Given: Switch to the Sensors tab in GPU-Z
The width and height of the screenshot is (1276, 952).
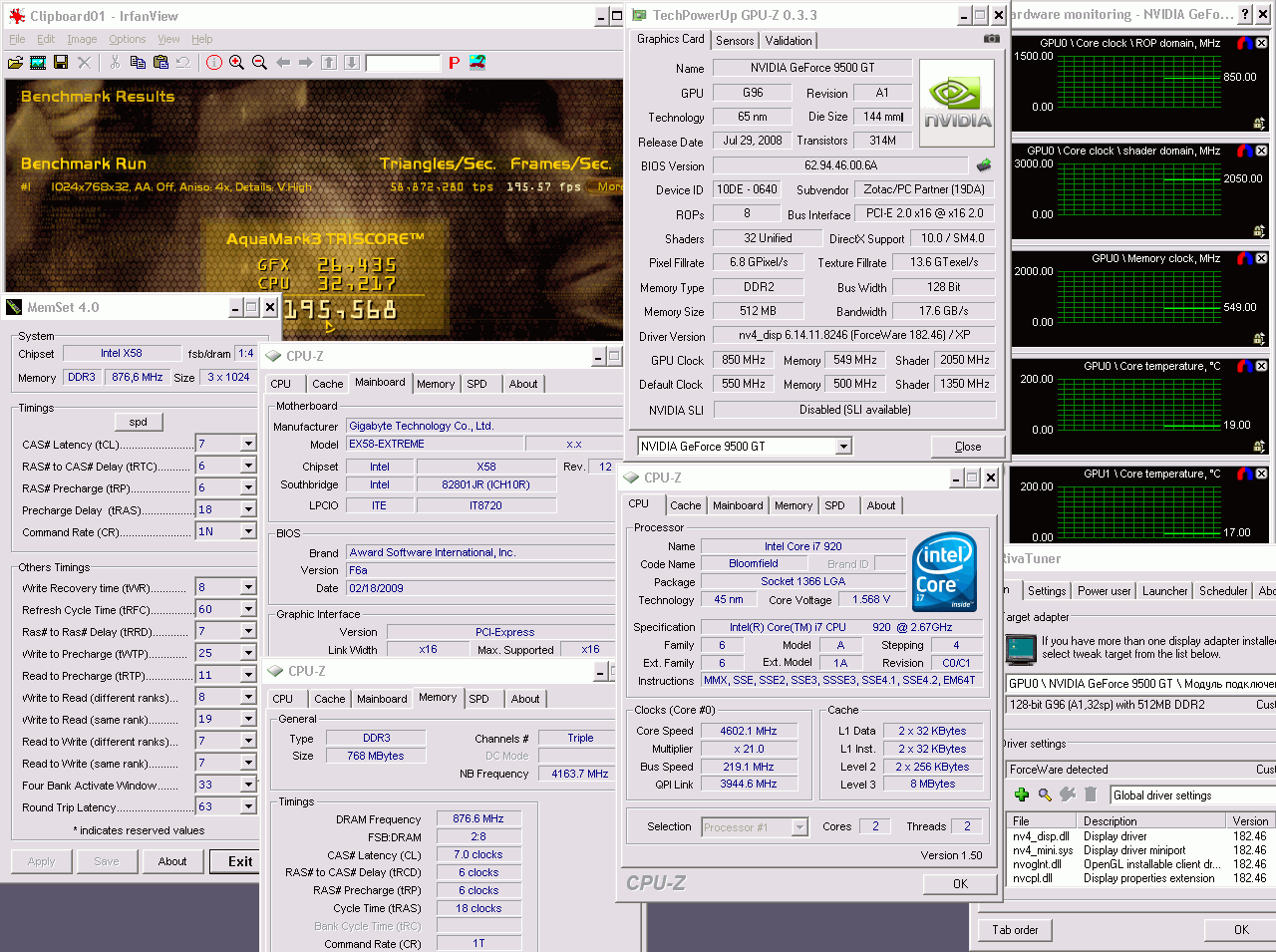Looking at the screenshot, I should pos(735,41).
